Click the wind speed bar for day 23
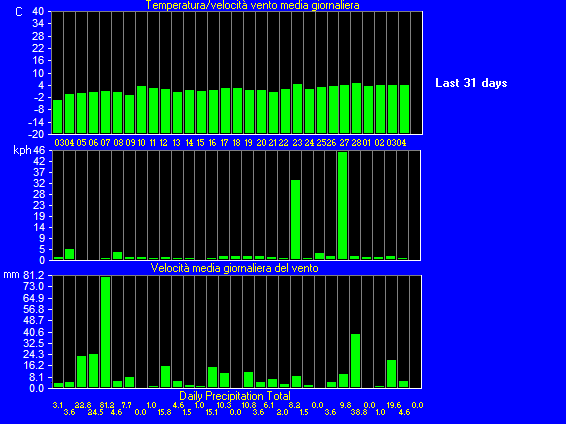Screen dimensions: 566x424 295,219
